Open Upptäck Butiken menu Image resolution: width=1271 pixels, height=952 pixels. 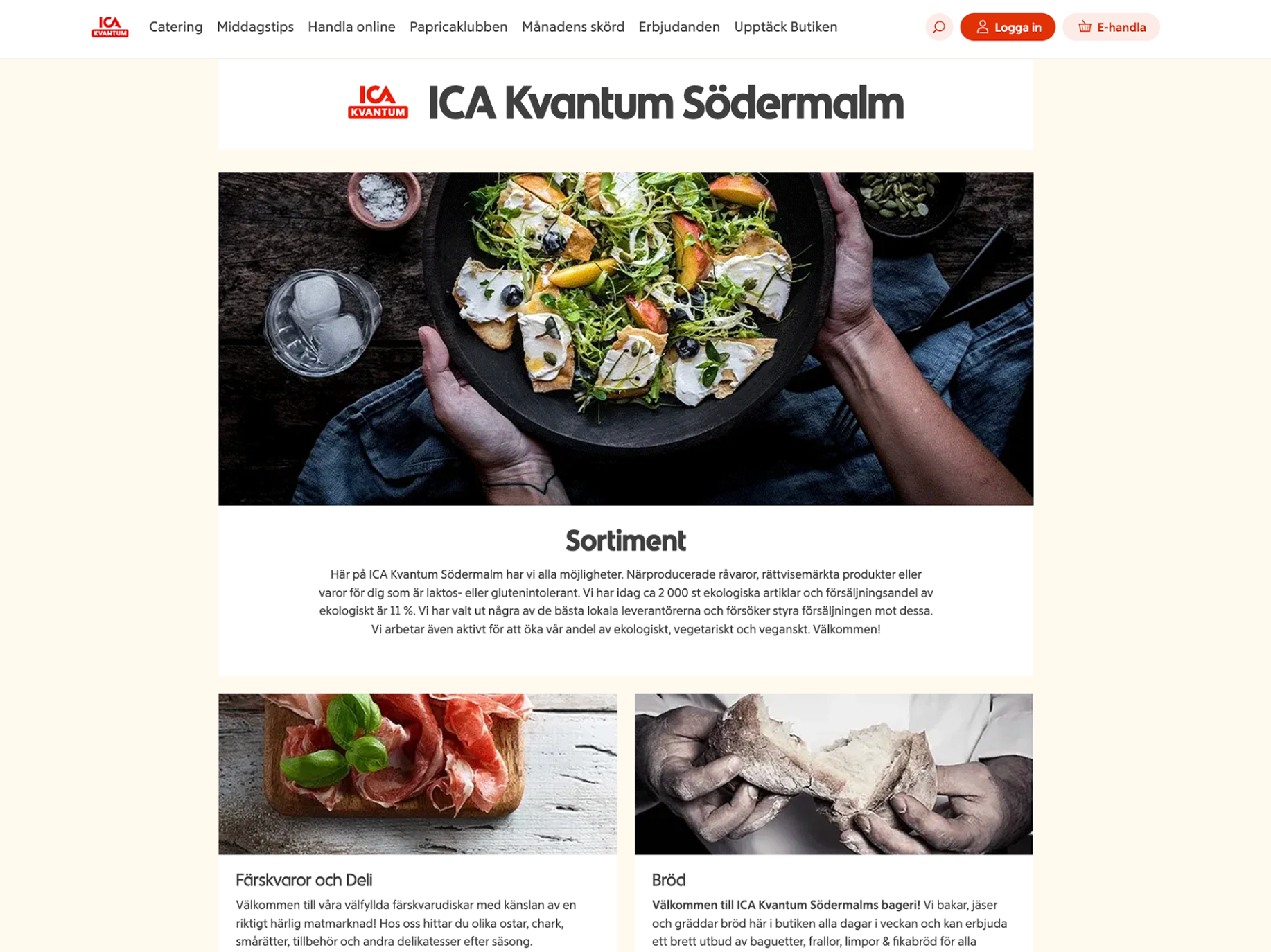(785, 27)
